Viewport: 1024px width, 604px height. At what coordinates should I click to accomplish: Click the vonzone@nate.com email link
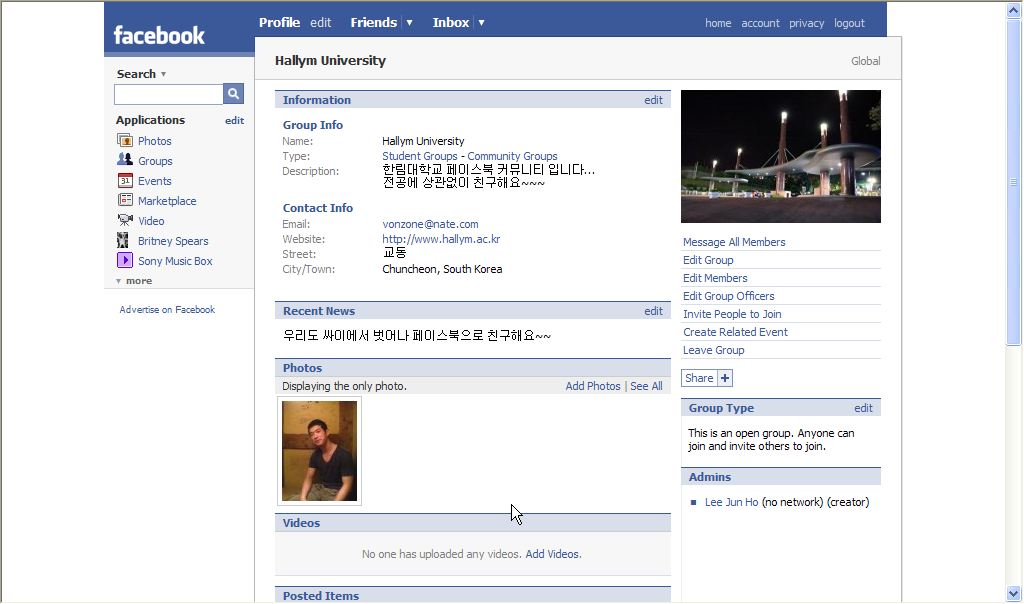click(430, 224)
